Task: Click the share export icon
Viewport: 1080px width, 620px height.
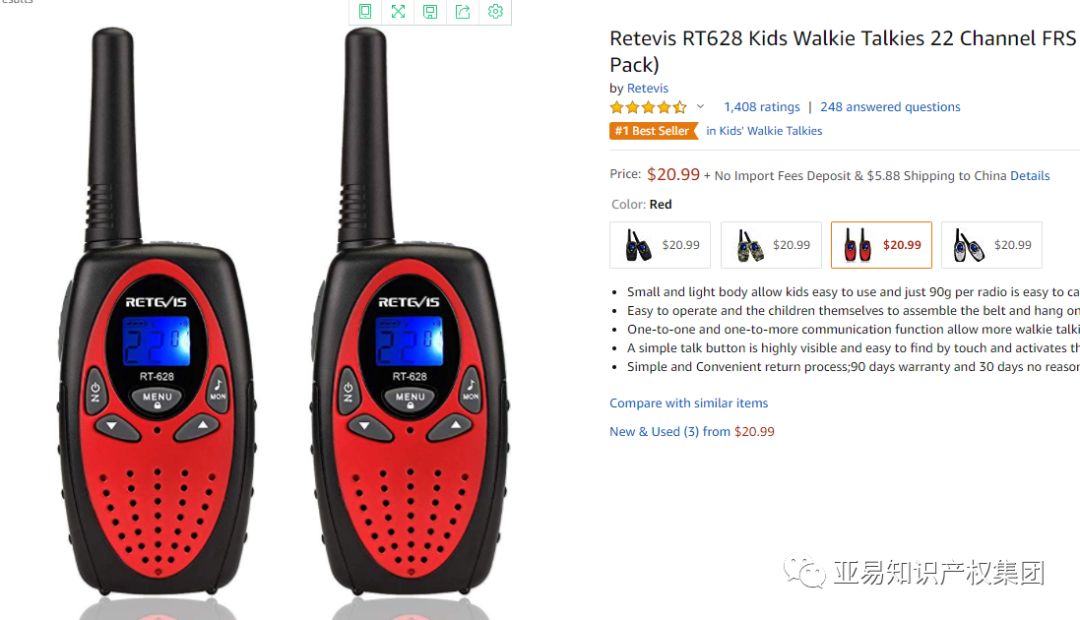Action: pos(463,11)
